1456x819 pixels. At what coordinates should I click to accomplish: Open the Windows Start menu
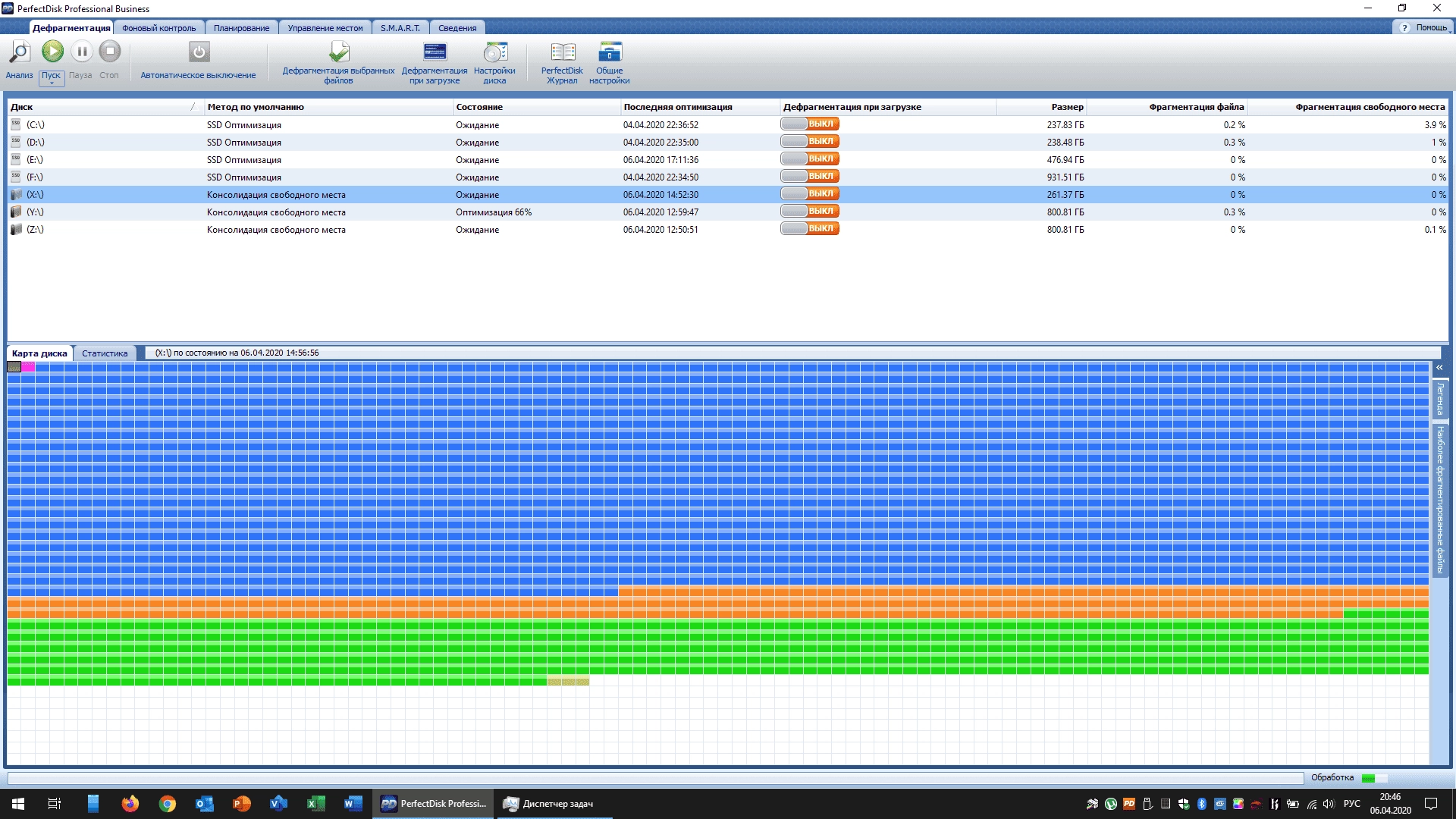click(x=18, y=804)
